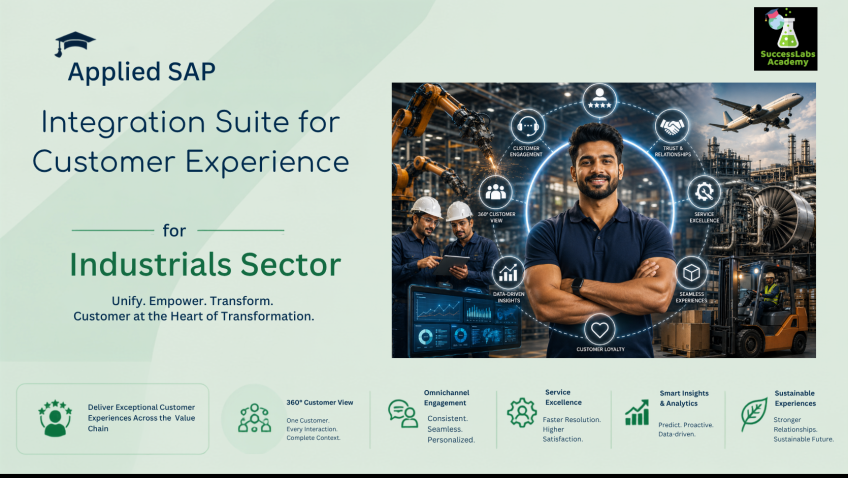Click 'One Customer. Every Interaction.' description
Screen dimensions: 848x478
(313, 429)
